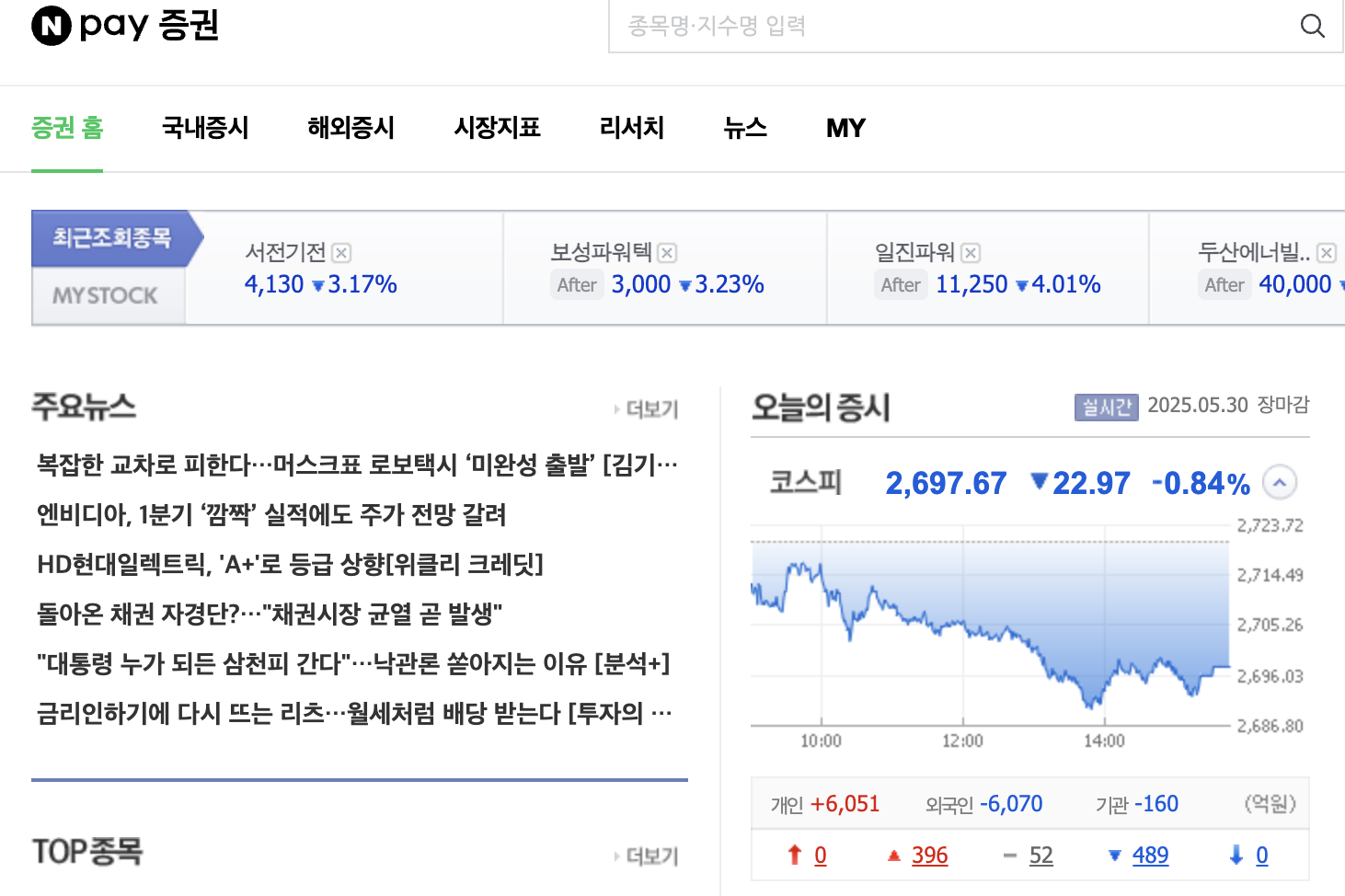Click the stock name search input field
1345x896 pixels.
pyautogui.click(x=920, y=27)
